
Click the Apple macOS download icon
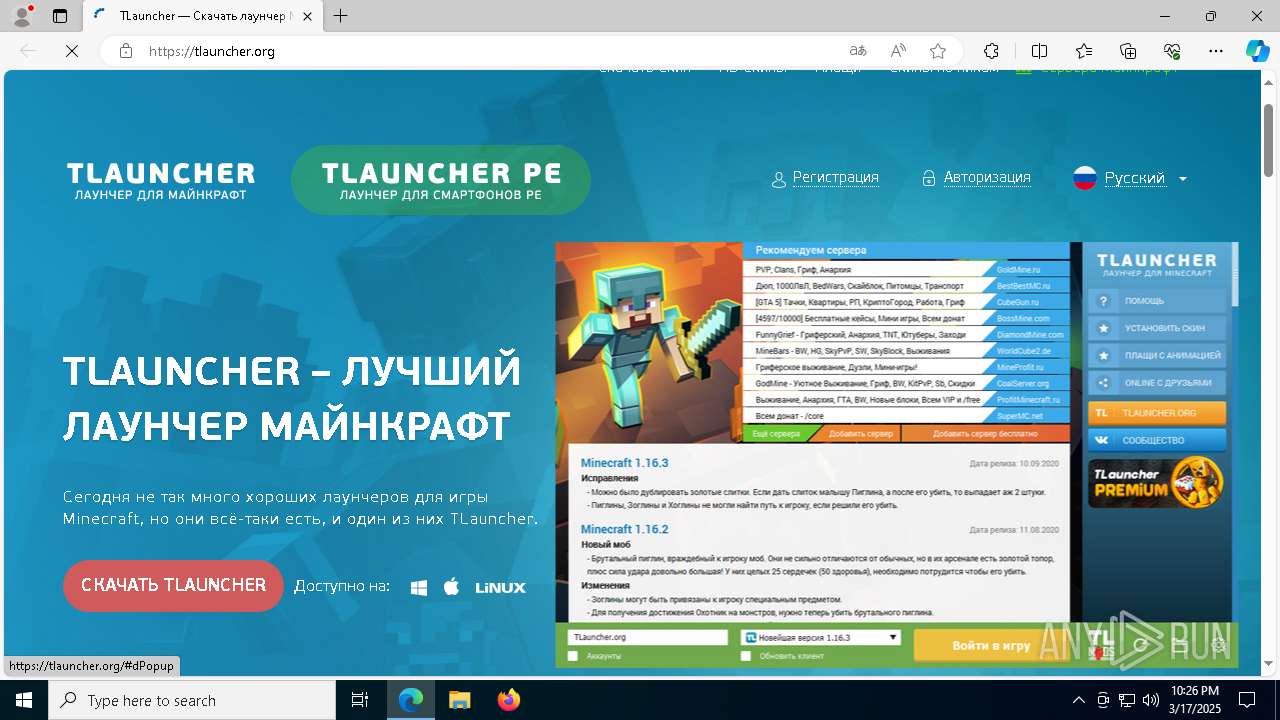pyautogui.click(x=451, y=586)
